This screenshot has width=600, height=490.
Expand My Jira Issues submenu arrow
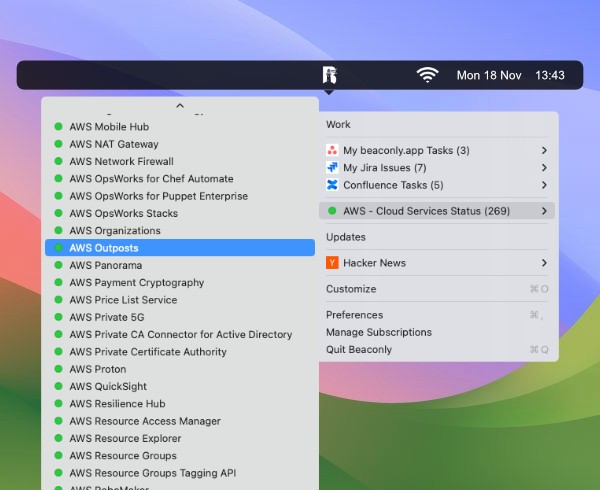[x=544, y=168]
